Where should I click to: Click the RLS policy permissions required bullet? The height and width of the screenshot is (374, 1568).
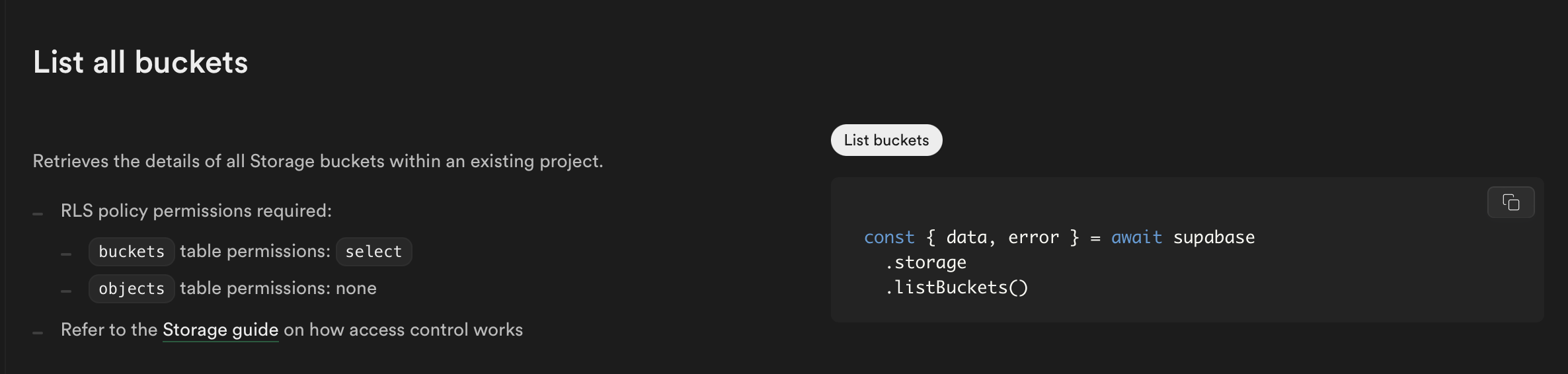pyautogui.click(x=196, y=211)
